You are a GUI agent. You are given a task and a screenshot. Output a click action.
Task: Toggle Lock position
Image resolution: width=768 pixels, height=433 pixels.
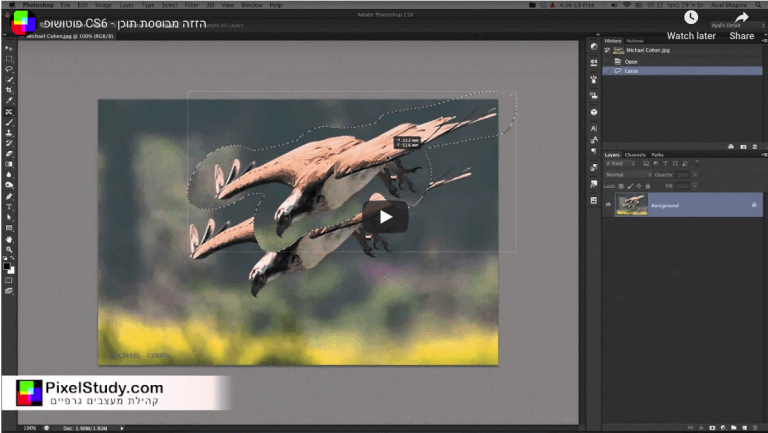tap(639, 186)
